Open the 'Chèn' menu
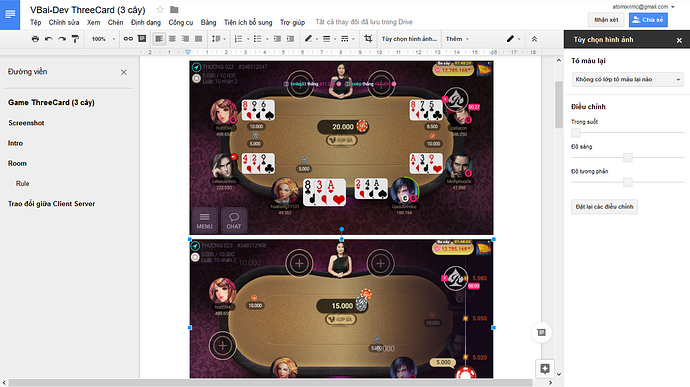690x387 pixels. point(115,22)
